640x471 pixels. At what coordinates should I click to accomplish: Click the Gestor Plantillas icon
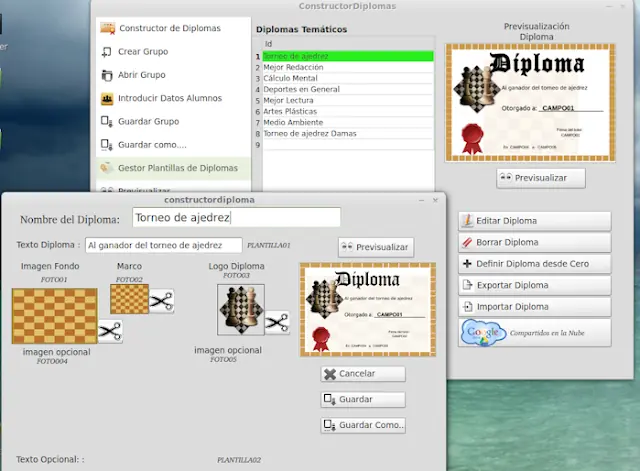[107, 168]
